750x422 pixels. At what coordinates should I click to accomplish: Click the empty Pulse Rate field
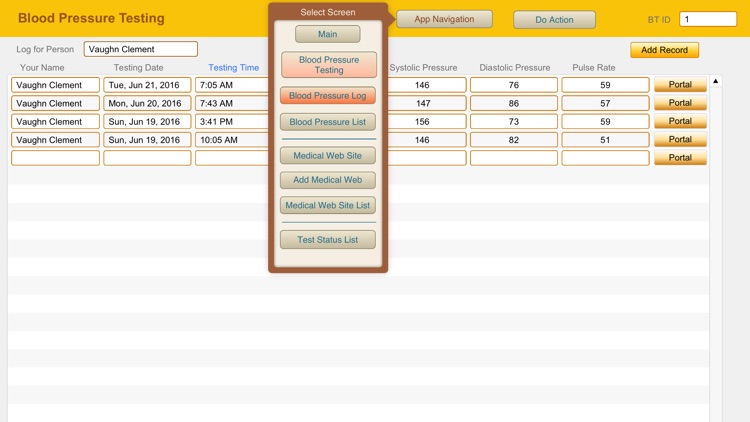point(605,158)
